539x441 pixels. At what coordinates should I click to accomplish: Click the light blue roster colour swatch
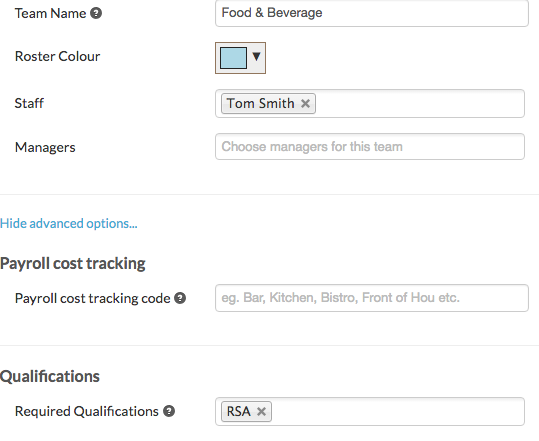click(233, 58)
